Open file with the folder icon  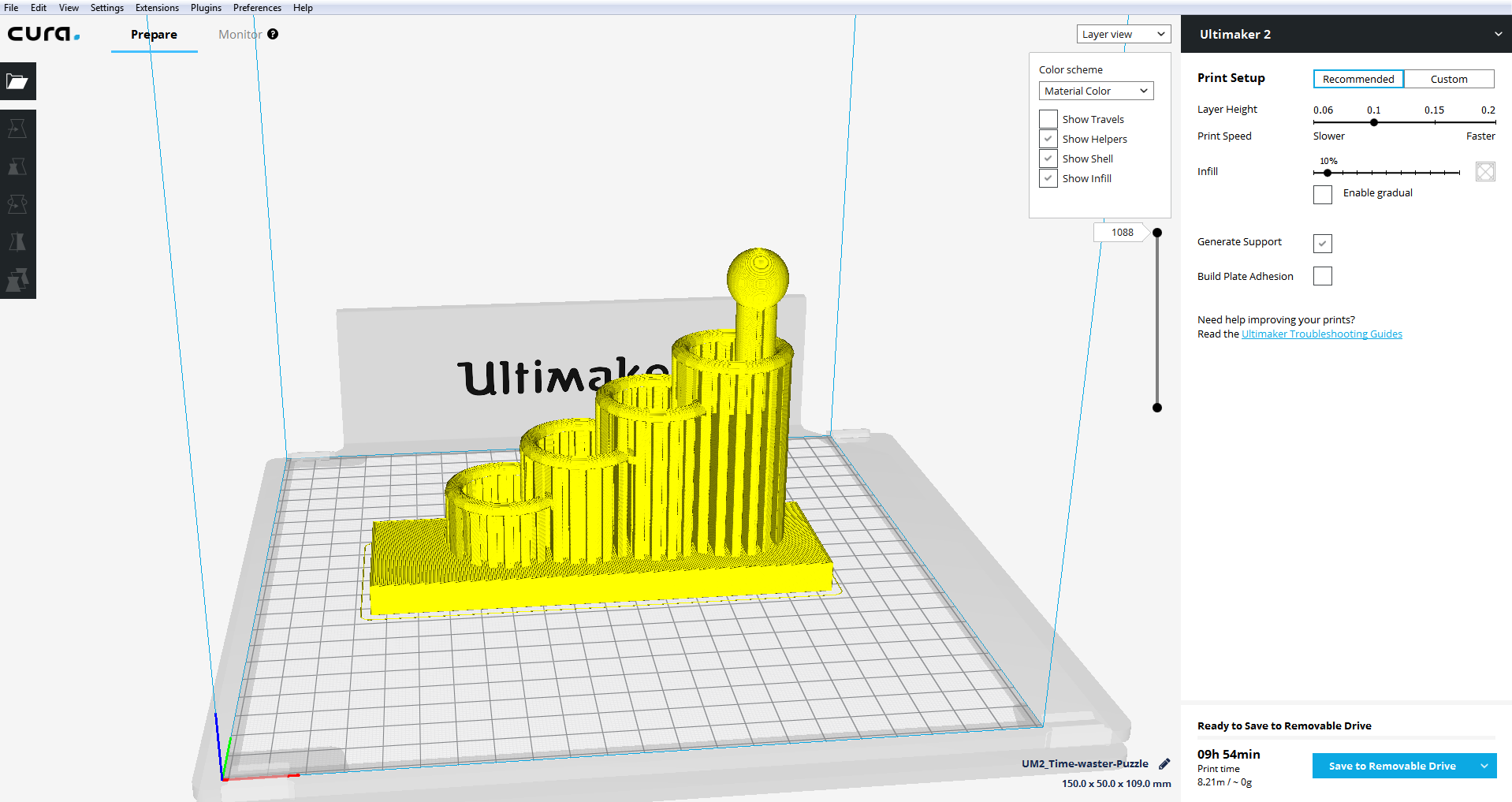pyautogui.click(x=17, y=81)
